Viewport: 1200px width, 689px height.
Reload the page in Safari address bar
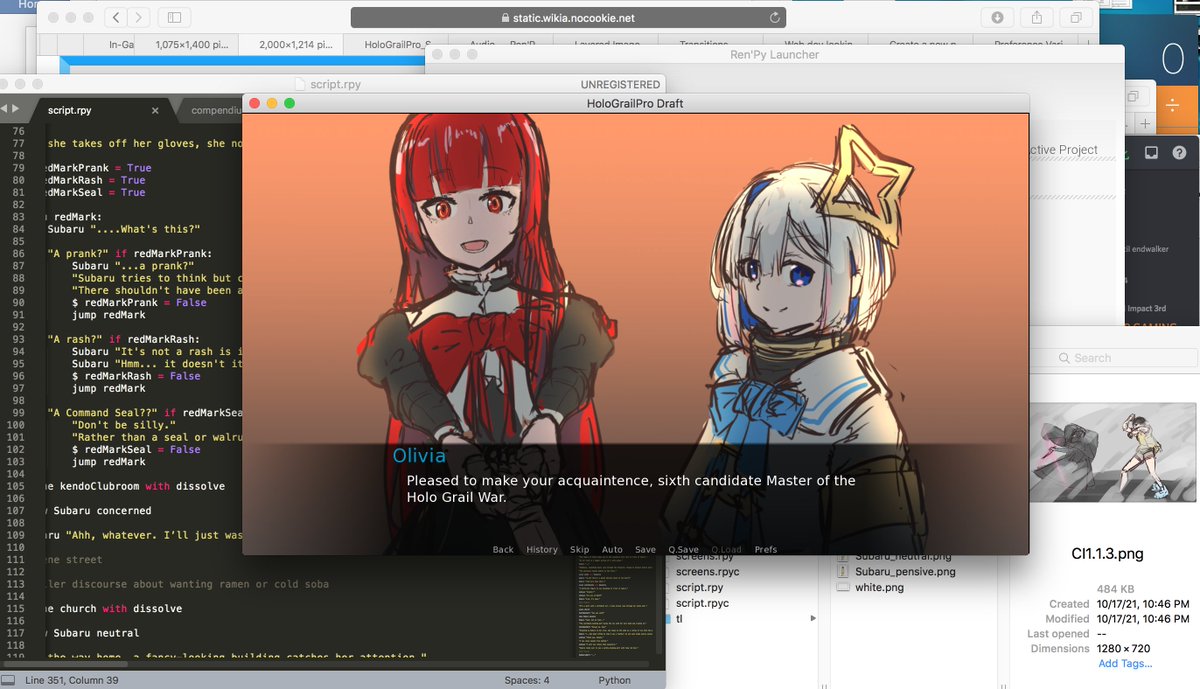tap(774, 18)
